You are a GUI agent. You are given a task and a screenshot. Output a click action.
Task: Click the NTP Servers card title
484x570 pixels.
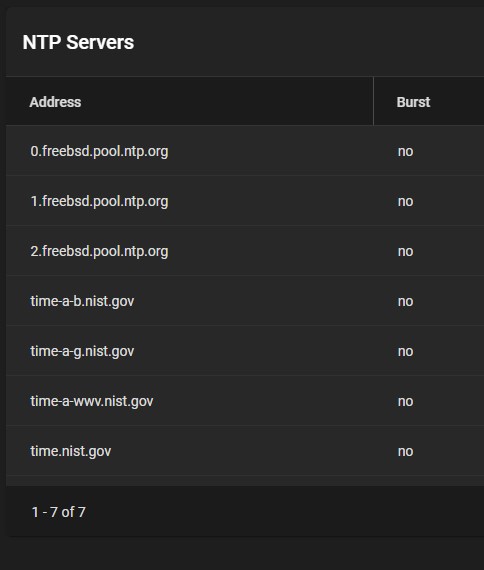point(78,42)
